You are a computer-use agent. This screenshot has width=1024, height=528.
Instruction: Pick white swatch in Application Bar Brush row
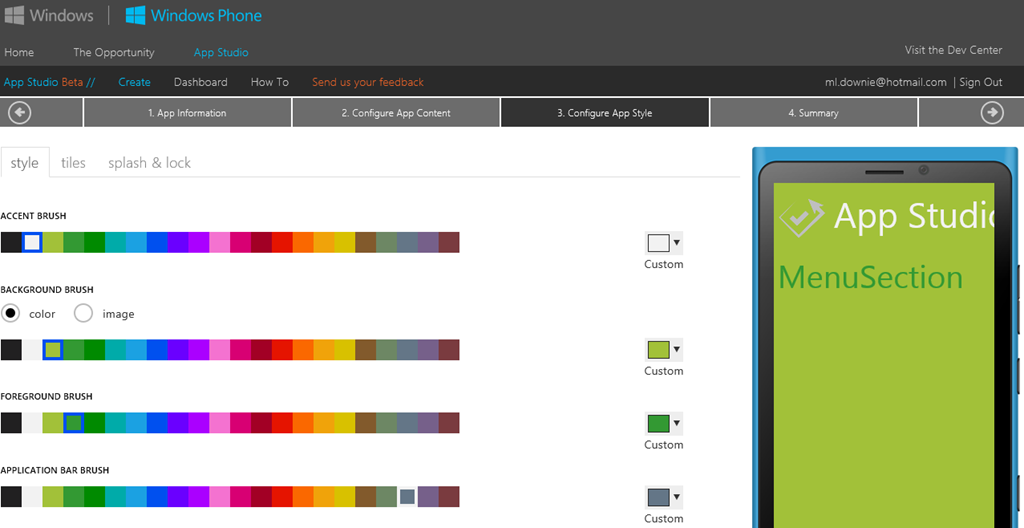click(x=32, y=497)
